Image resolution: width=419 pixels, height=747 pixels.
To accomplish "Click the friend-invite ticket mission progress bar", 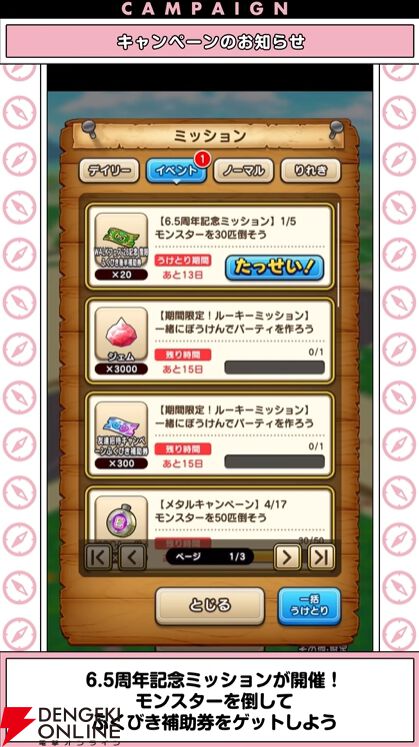I will (274, 461).
